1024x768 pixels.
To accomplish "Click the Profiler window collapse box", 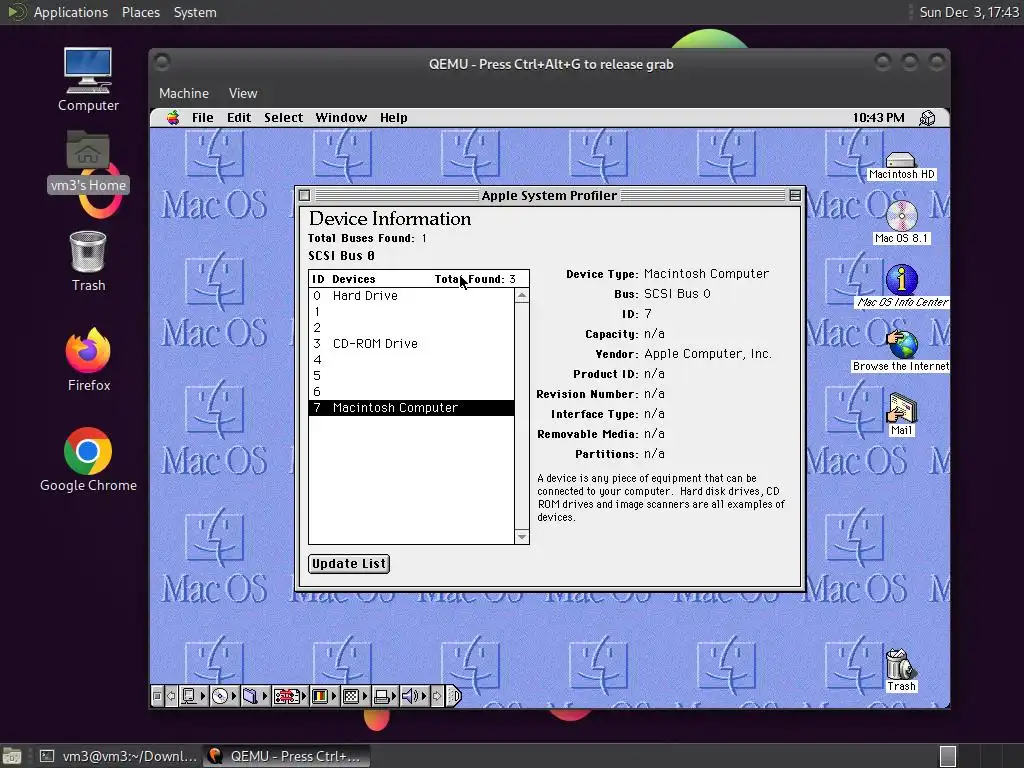I will (795, 195).
